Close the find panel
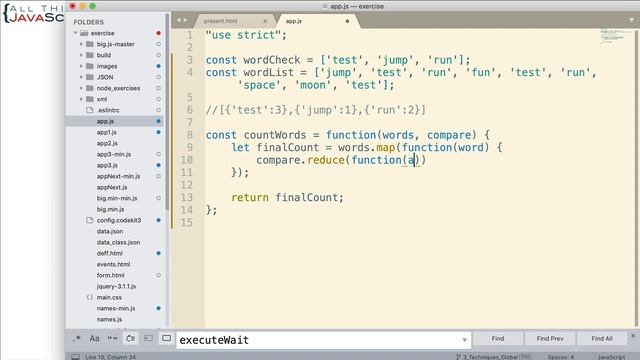Image resolution: width=640 pixels, height=360 pixels. click(633, 336)
